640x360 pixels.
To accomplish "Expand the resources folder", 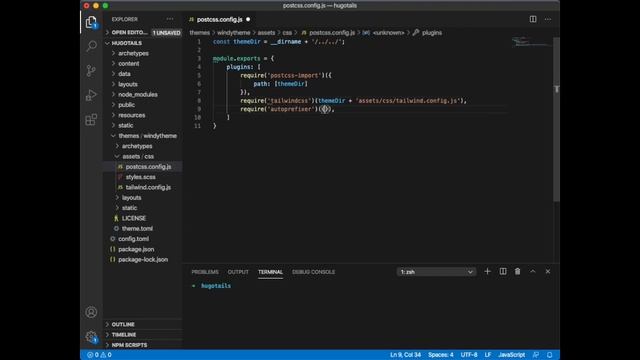I will [x=131, y=115].
